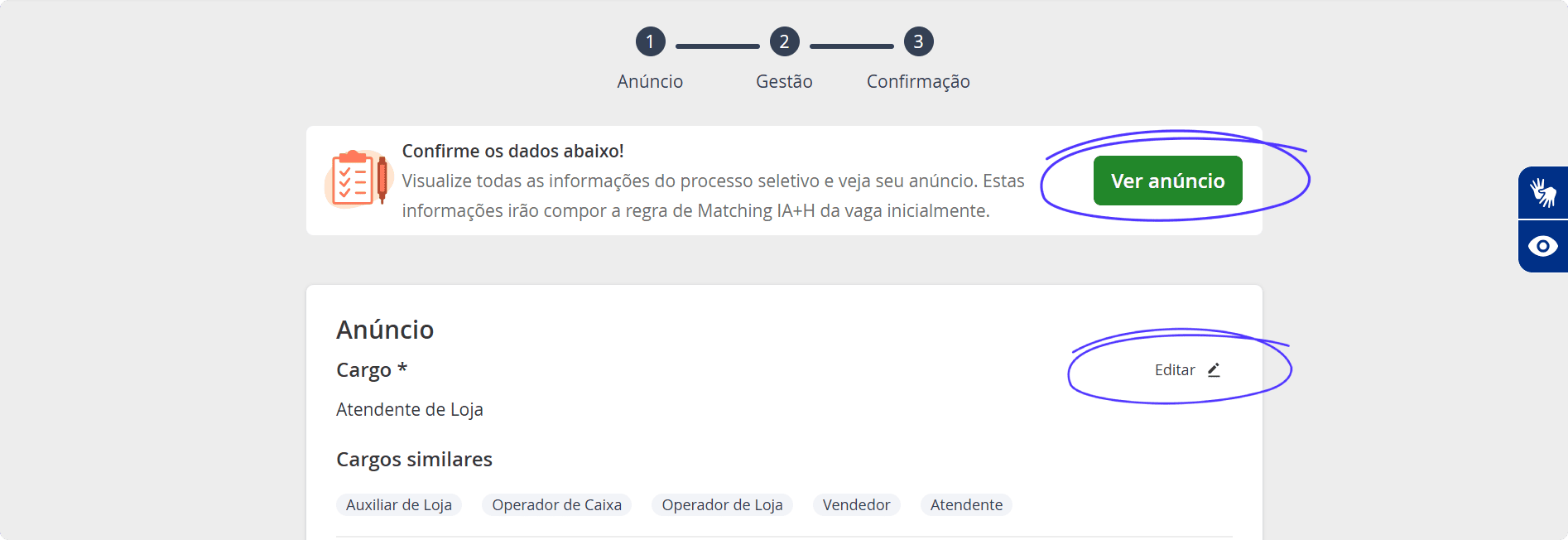Screen dimensions: 1568x540
Task: Click the Confirme os dados abaixo heading
Action: (513, 151)
